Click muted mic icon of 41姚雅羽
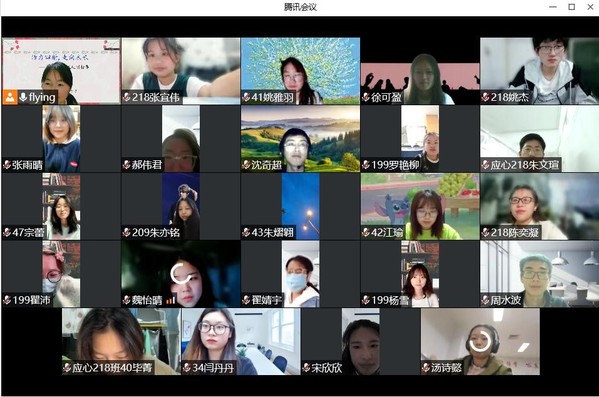 [246, 97]
